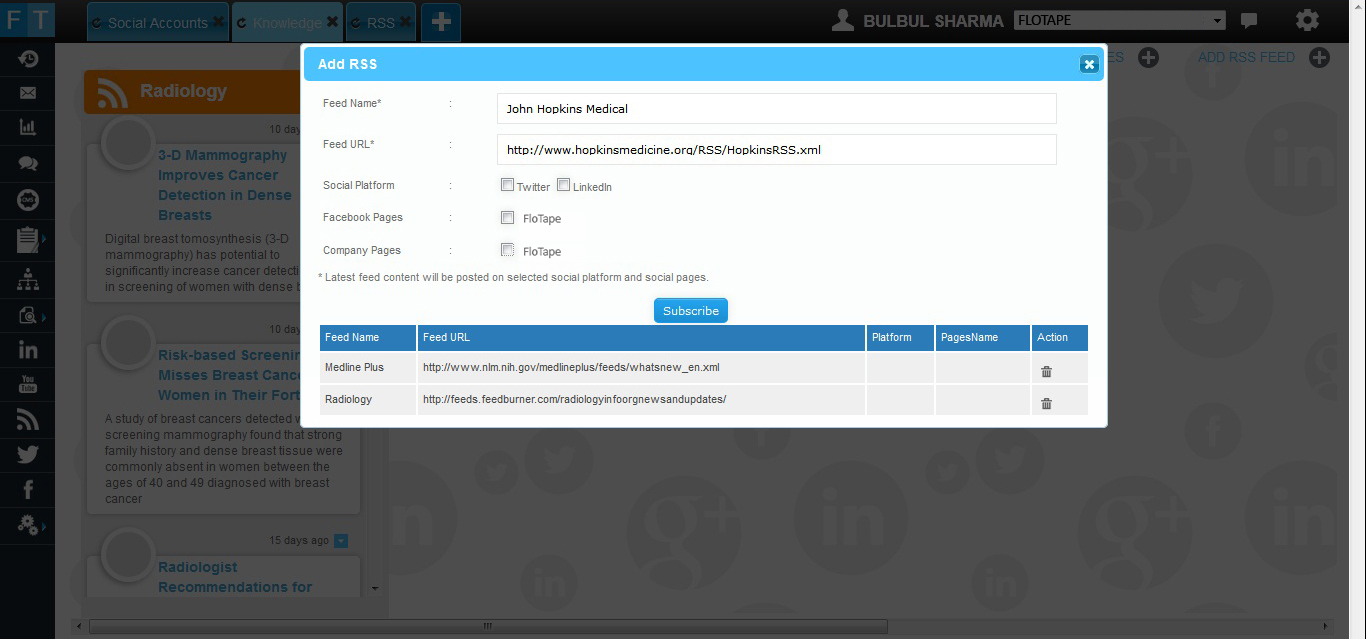Screen dimensions: 1366x639
Task: Open the gears settings icon in sidebar
Action: (x=28, y=525)
